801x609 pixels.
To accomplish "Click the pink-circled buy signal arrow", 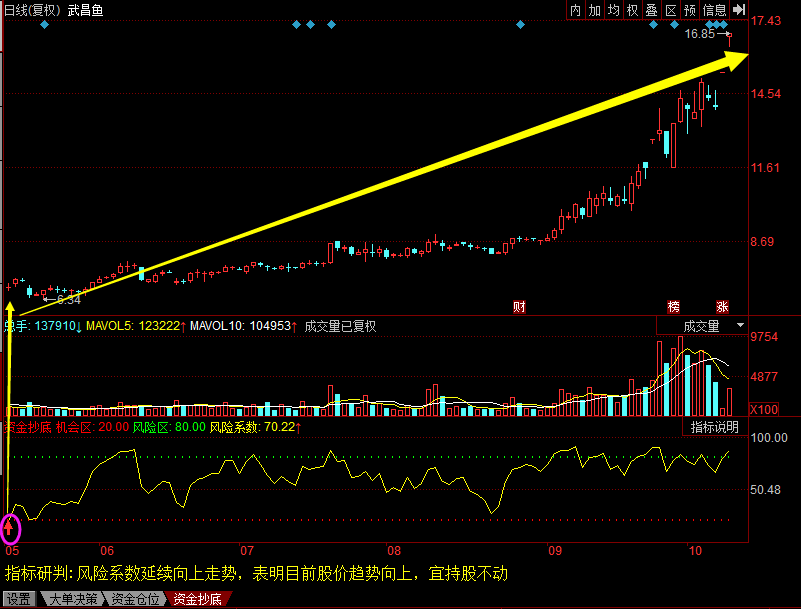I will tap(11, 525).
